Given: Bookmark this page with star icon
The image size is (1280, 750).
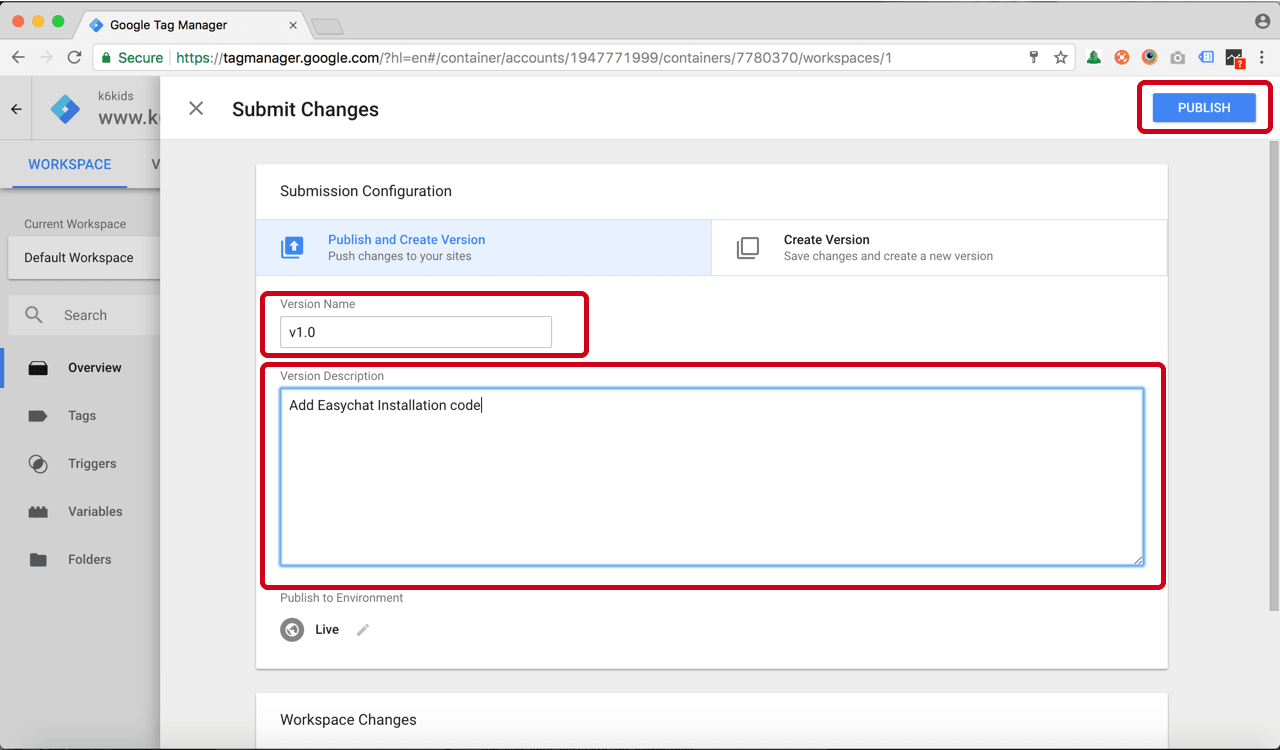Looking at the screenshot, I should (1061, 58).
